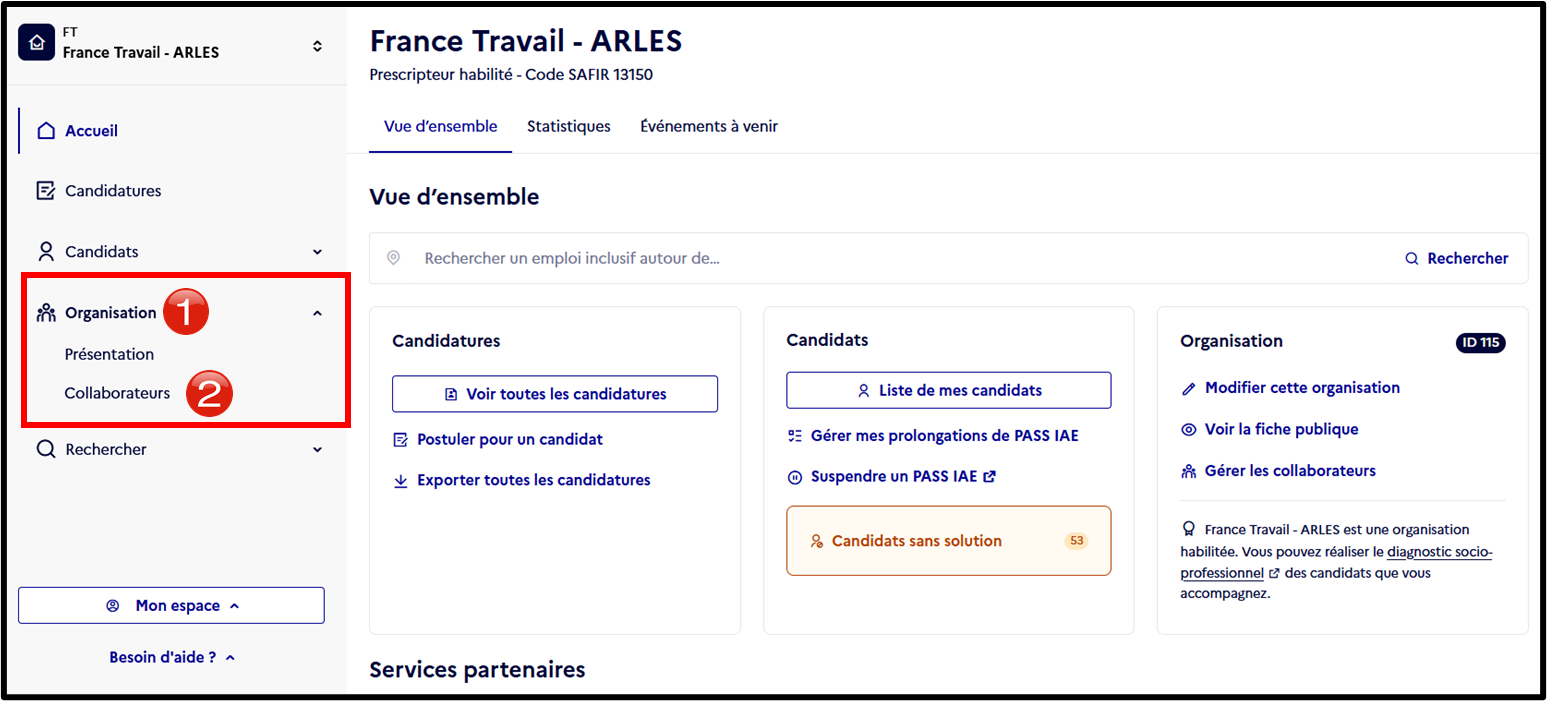Expand the Candidats sidebar section chevron
Viewport: 1547px width, 701px height.
317,252
